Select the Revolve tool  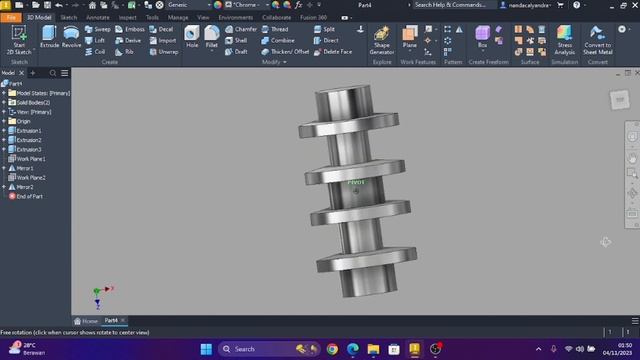[71, 37]
